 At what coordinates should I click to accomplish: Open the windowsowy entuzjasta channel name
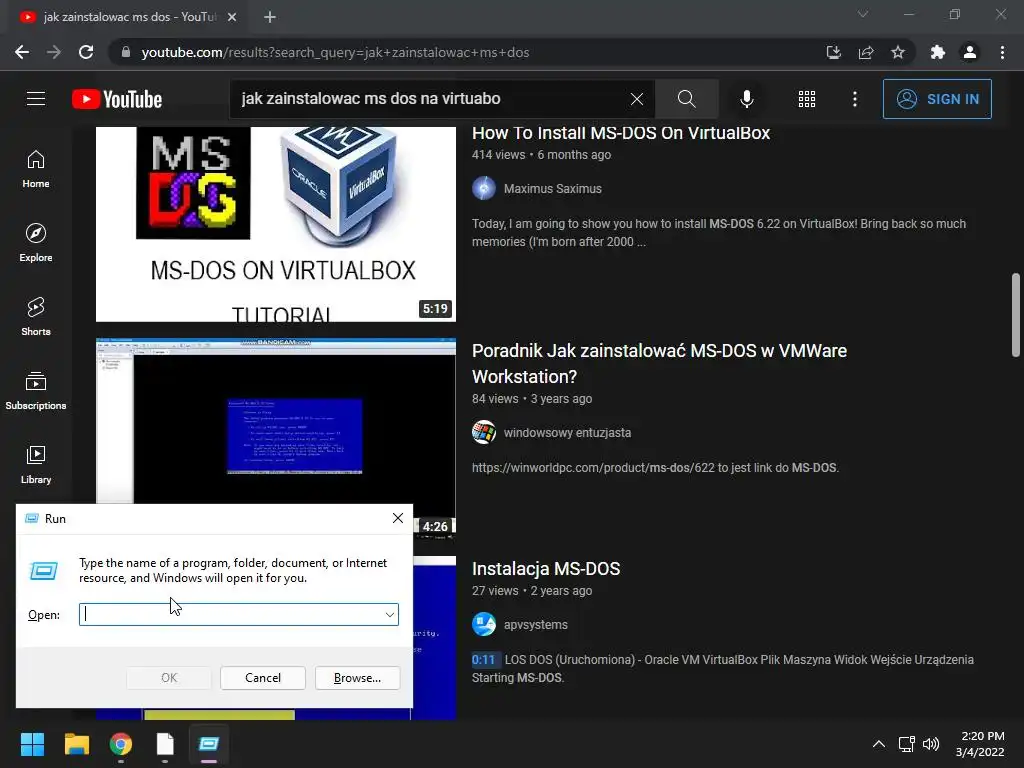pyautogui.click(x=567, y=432)
